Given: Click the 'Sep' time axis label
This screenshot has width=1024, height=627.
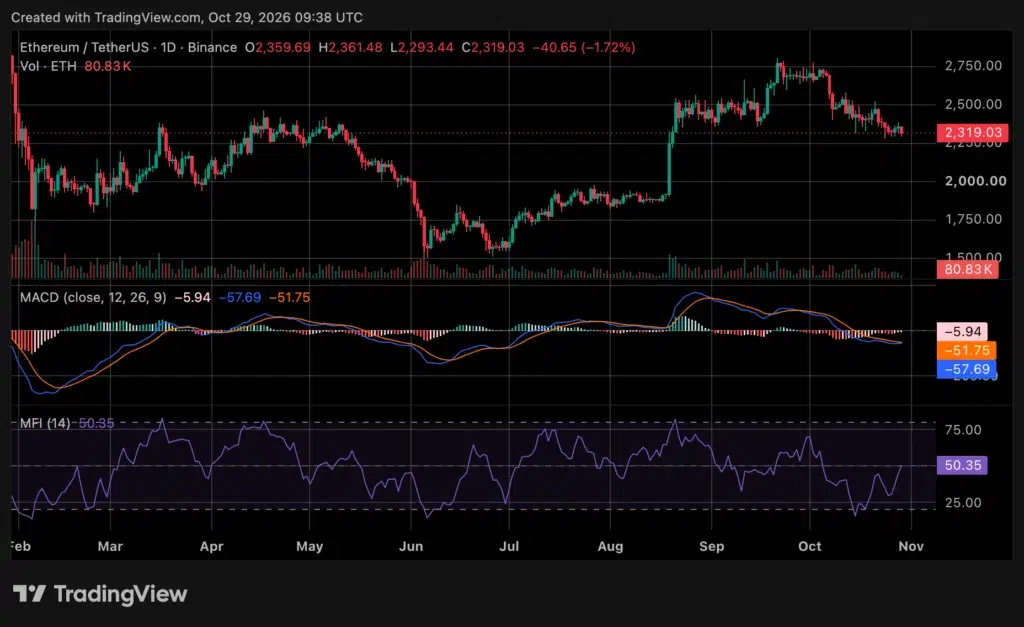Looking at the screenshot, I should 711,546.
